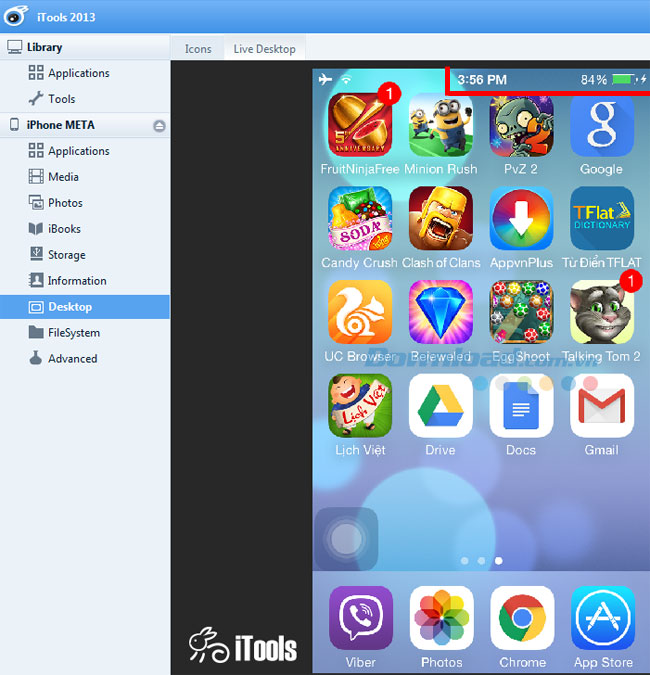
Task: Launch UC Browser app icon
Action: [360, 312]
